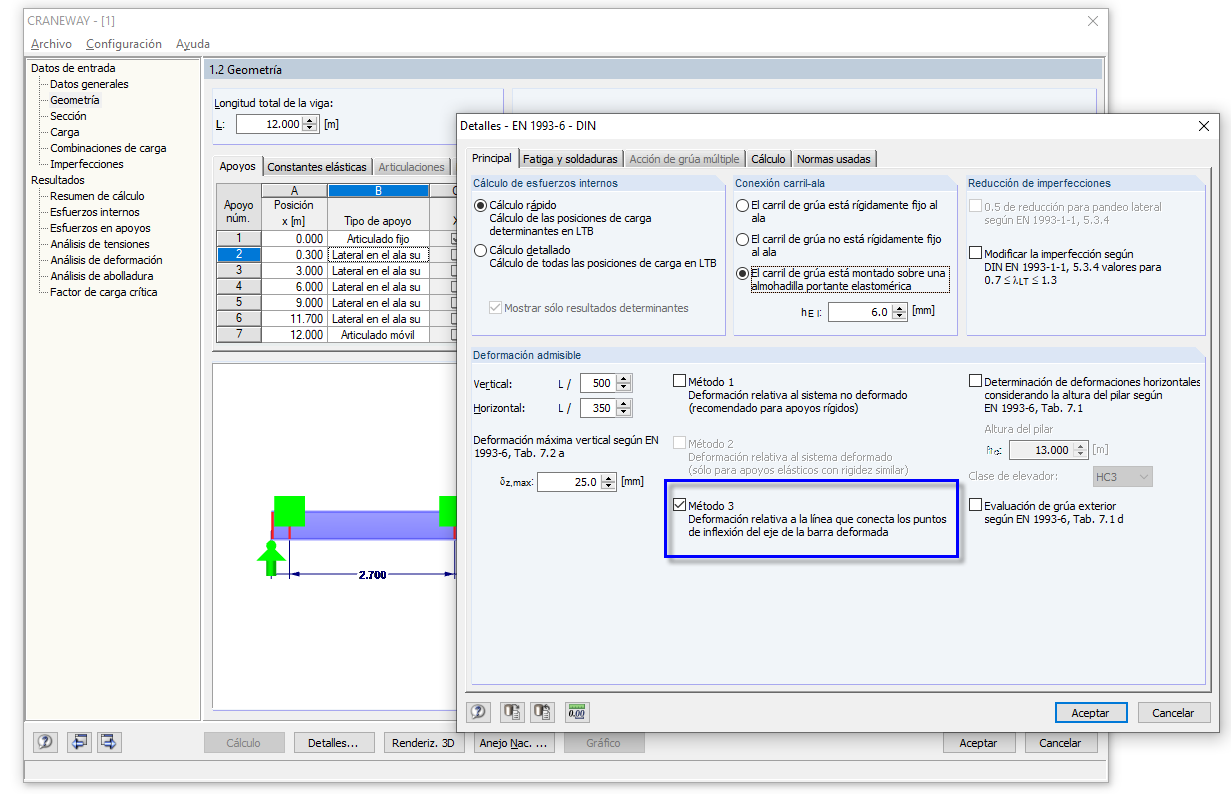Click the save settings as default icon
The image size is (1231, 794).
tap(544, 712)
